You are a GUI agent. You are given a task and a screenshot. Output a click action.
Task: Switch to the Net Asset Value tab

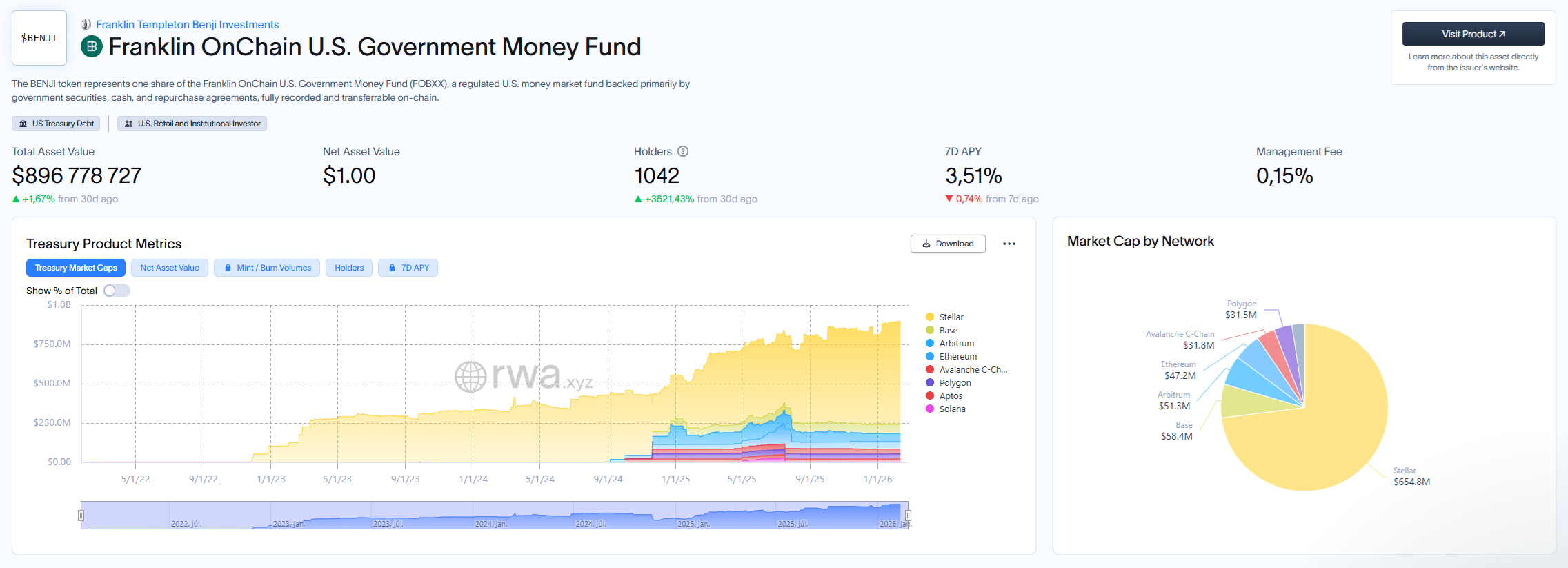click(169, 268)
